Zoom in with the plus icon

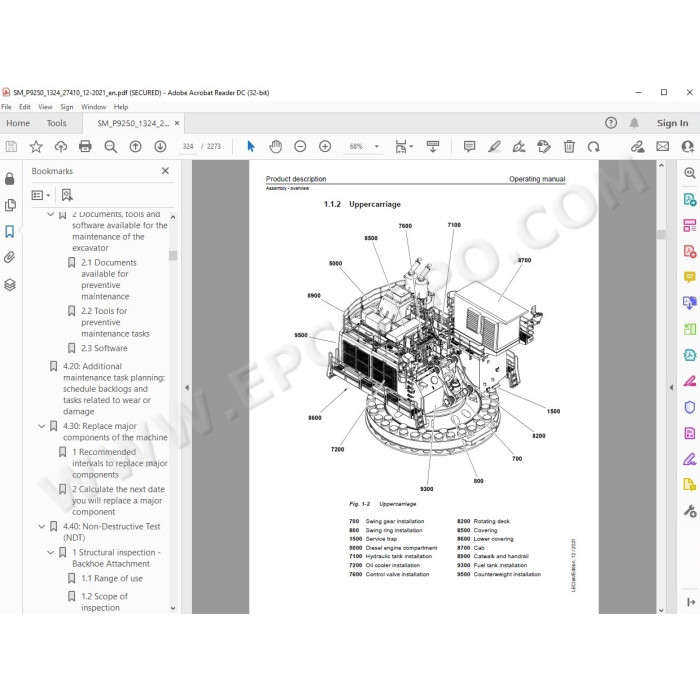coord(325,146)
